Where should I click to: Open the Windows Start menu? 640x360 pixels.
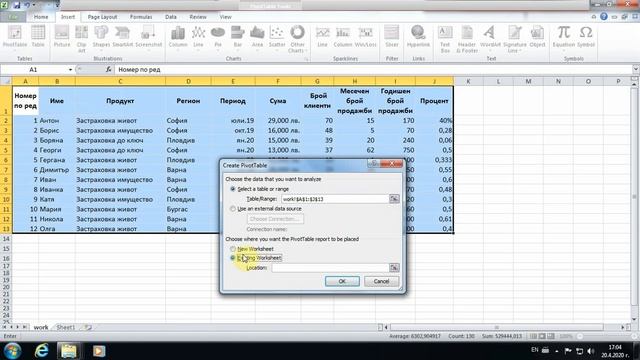tap(12, 351)
